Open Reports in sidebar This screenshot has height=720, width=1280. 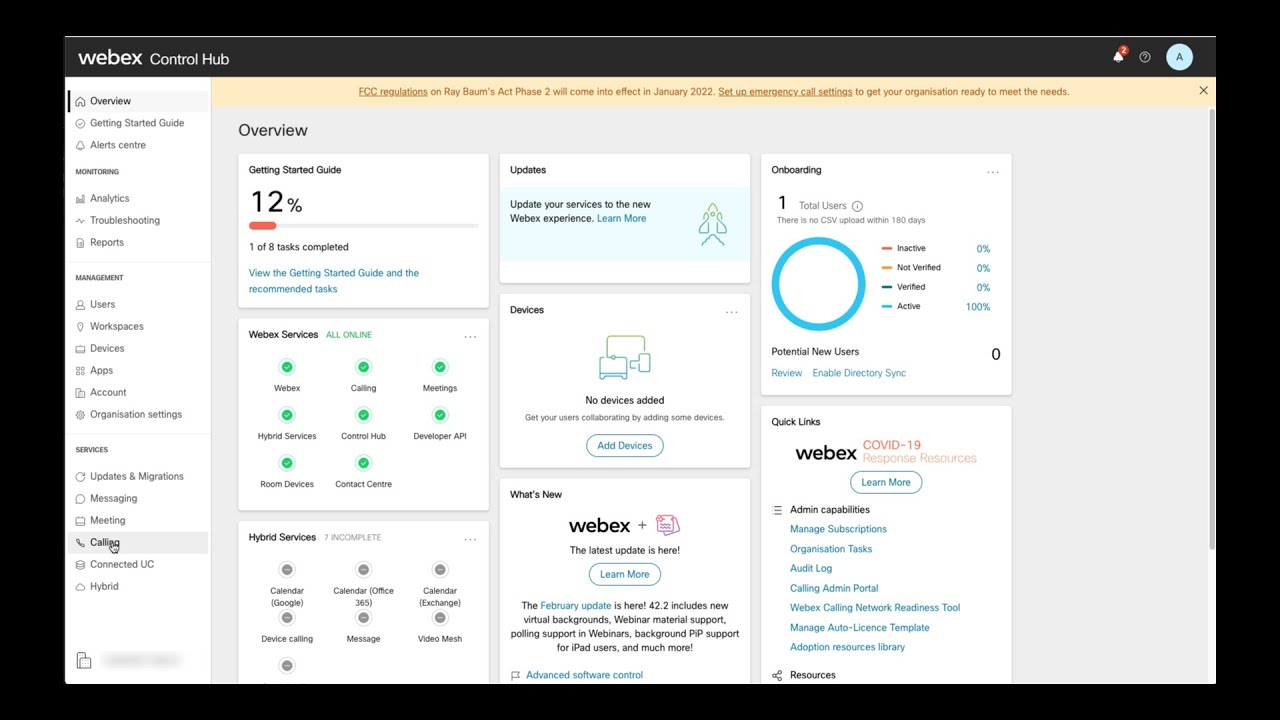[x=138, y=242]
